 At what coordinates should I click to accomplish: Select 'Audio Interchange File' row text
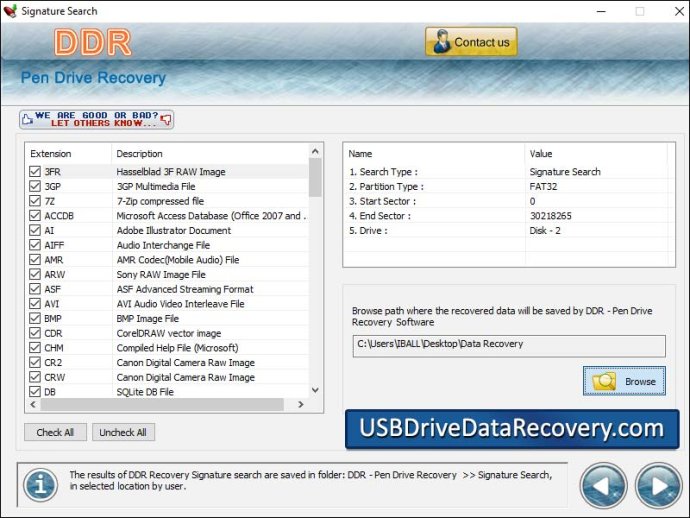tap(163, 245)
